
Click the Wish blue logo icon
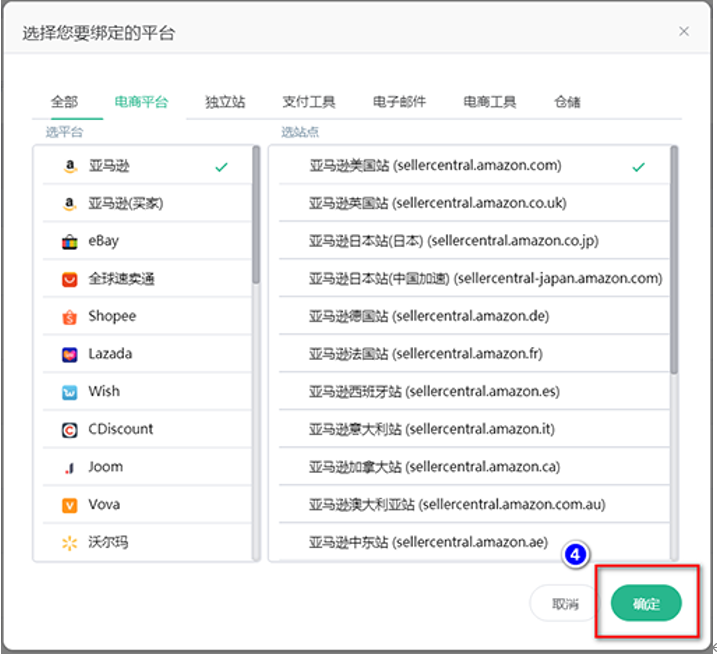pos(70,392)
